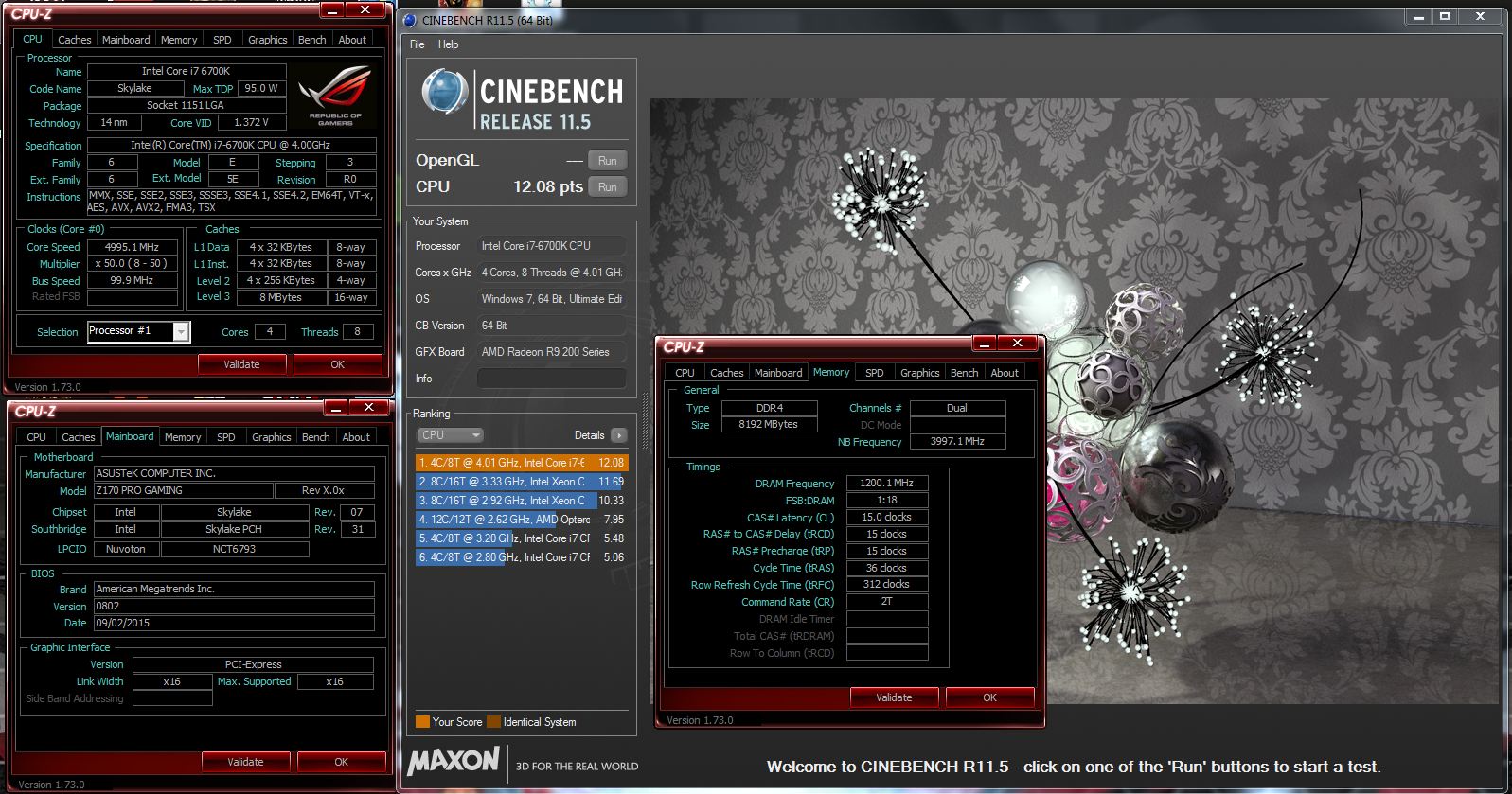Image resolution: width=1512 pixels, height=794 pixels.
Task: Click Validate in the CPU tab window
Action: point(241,364)
